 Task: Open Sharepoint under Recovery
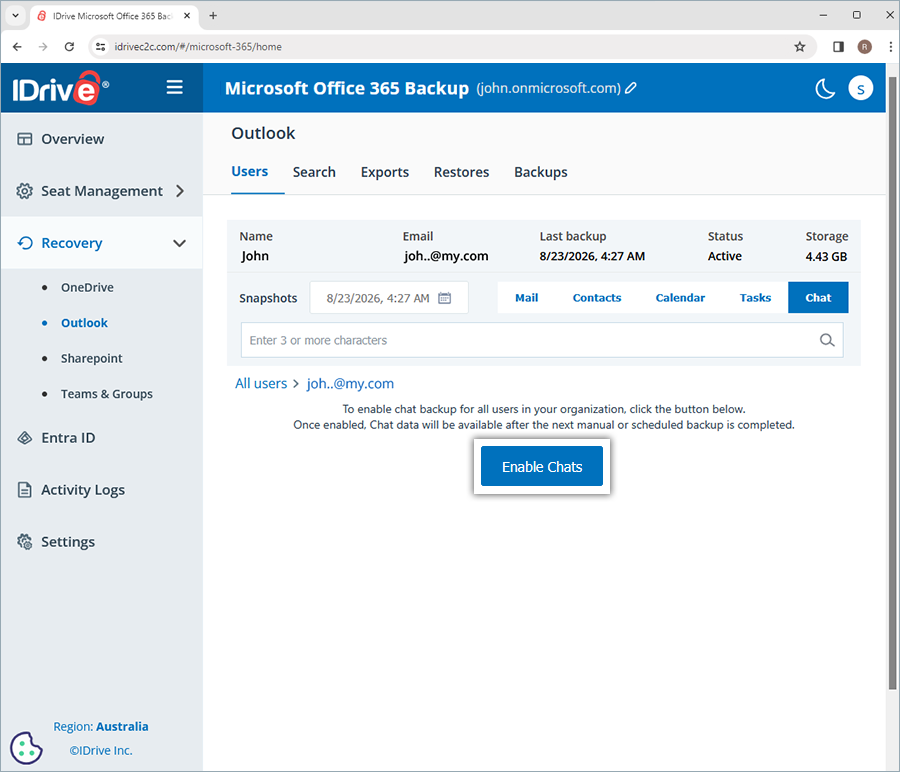pyautogui.click(x=92, y=359)
